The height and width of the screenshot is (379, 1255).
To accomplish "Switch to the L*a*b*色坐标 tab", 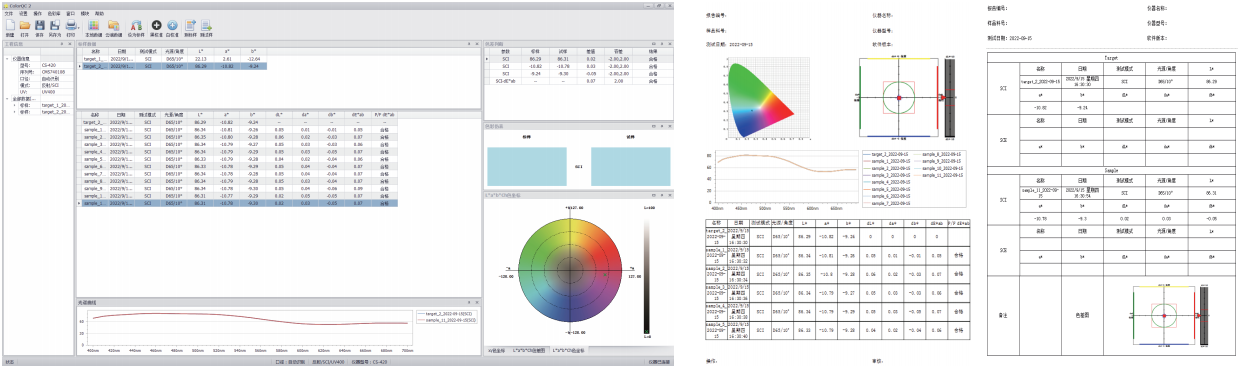I will point(569,352).
